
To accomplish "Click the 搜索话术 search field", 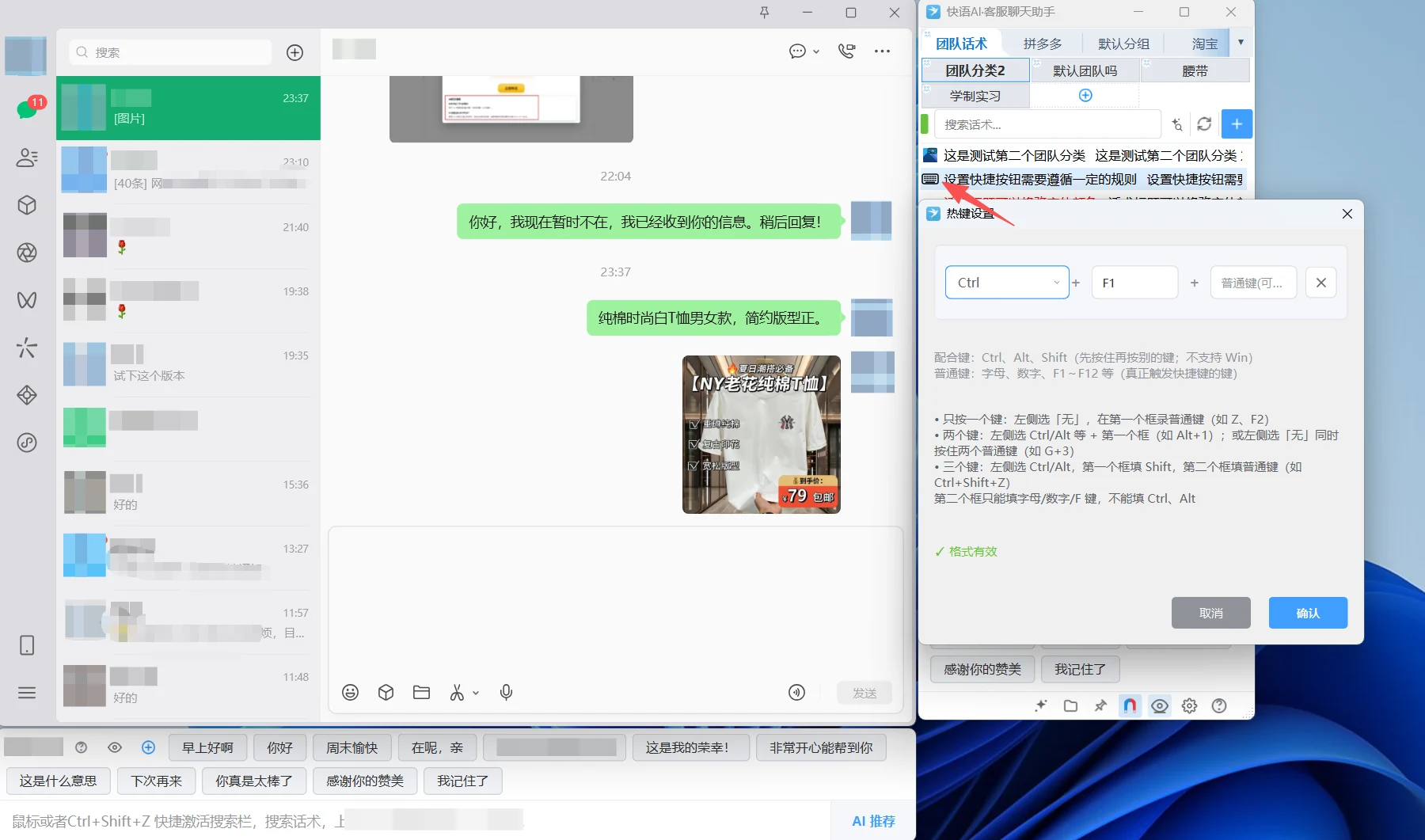I will 1047,124.
